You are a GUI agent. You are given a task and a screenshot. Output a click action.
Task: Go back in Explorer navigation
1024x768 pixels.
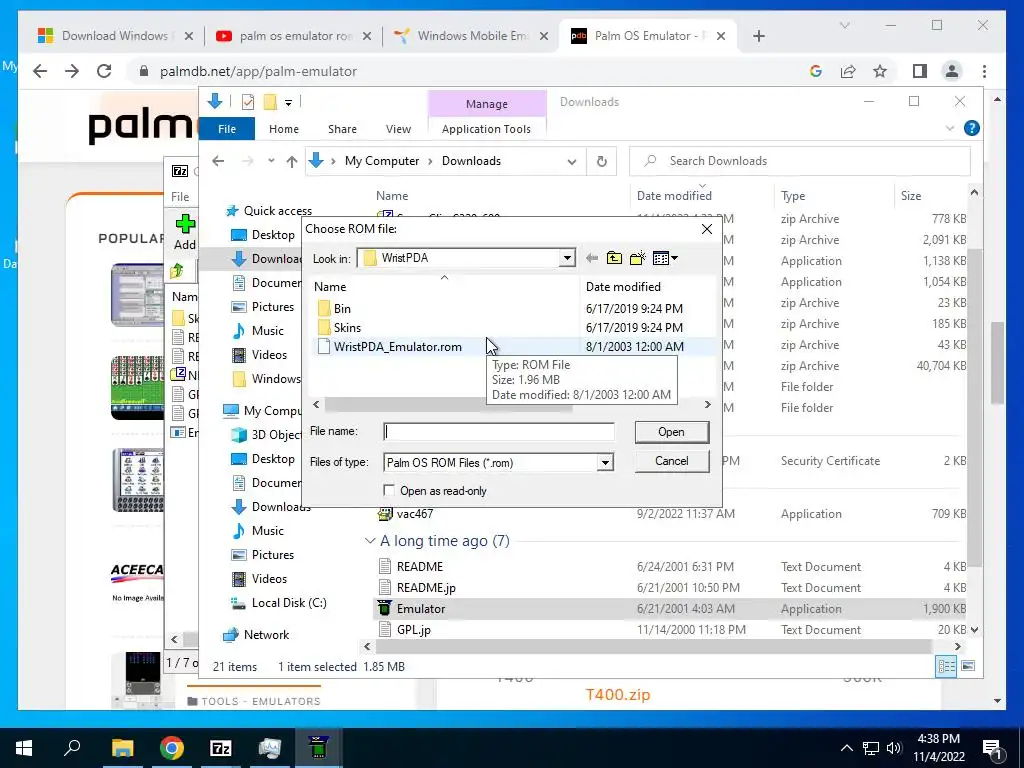[x=218, y=161]
